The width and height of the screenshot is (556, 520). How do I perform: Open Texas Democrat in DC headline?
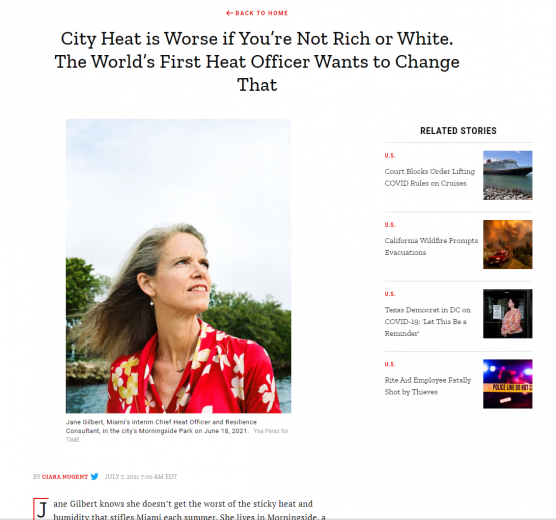click(x=428, y=321)
